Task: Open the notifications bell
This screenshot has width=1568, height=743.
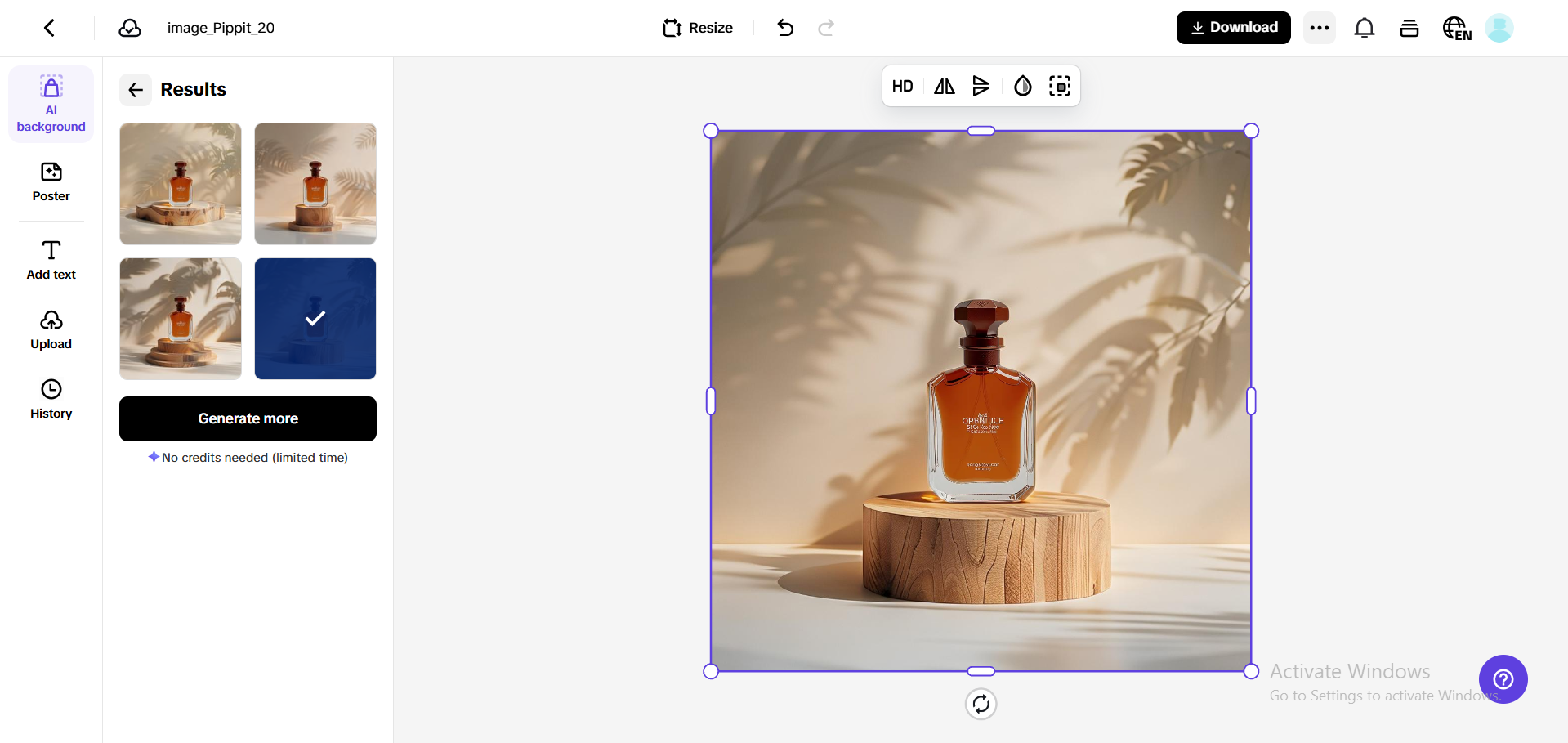Action: click(x=1365, y=27)
